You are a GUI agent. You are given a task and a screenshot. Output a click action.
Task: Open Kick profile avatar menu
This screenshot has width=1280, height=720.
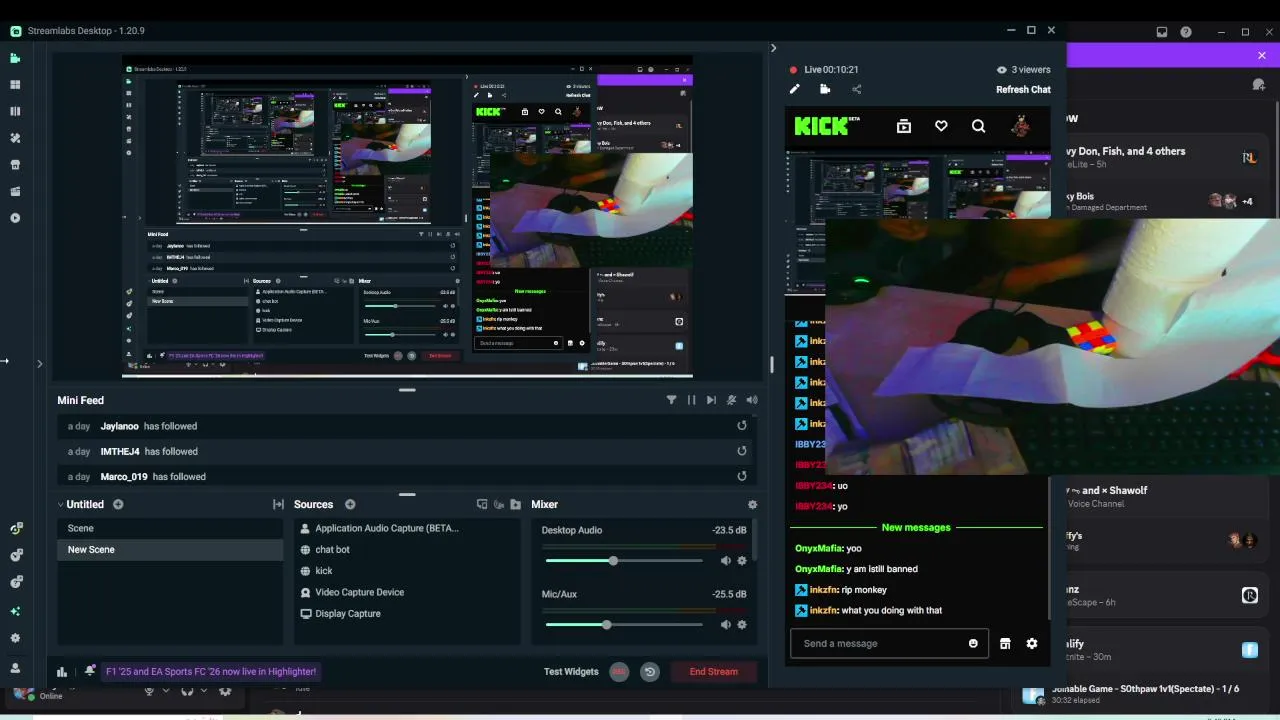pyautogui.click(x=1020, y=126)
